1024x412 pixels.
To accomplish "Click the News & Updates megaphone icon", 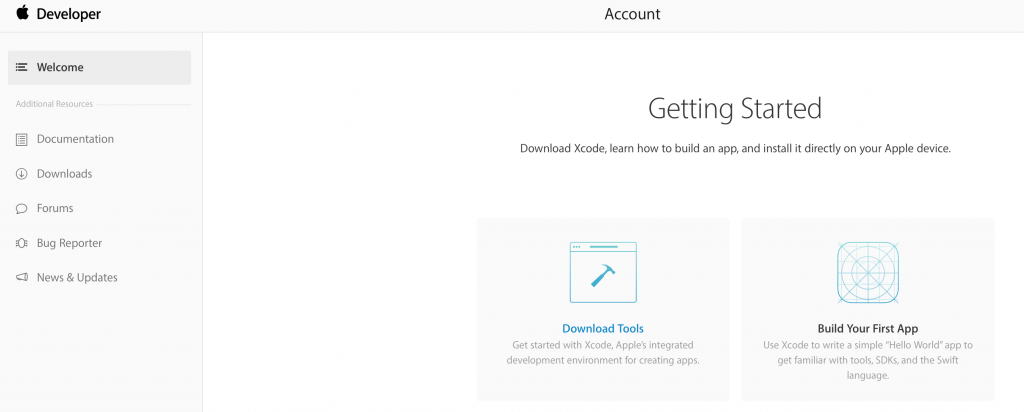I will click(22, 277).
